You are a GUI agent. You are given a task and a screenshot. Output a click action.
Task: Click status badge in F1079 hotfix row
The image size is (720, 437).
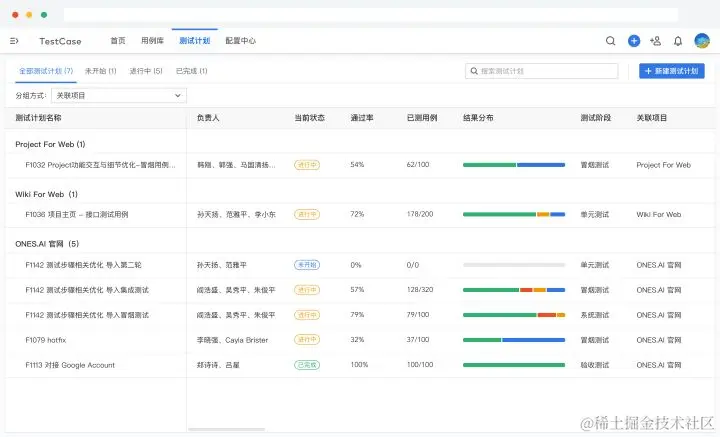307,340
